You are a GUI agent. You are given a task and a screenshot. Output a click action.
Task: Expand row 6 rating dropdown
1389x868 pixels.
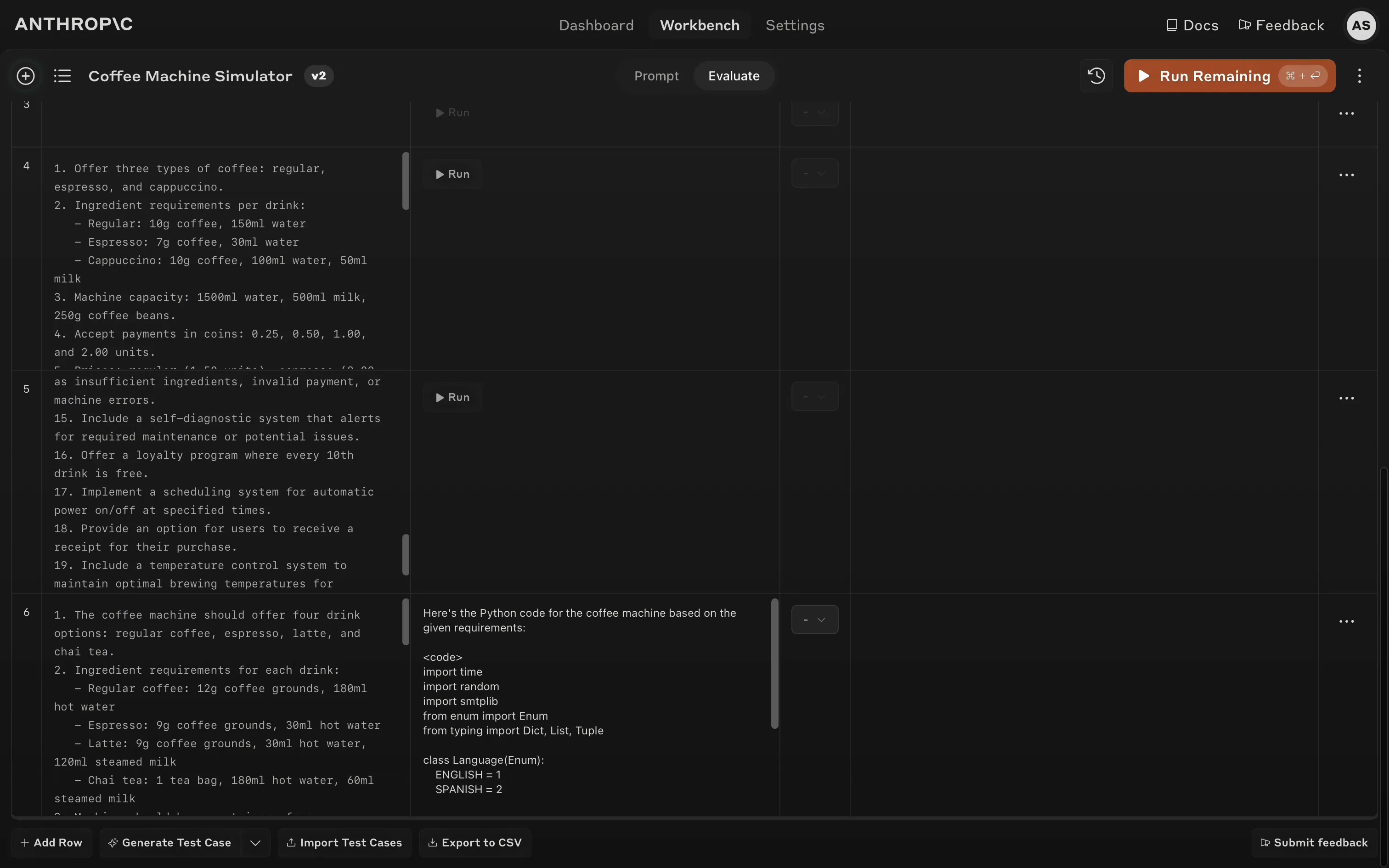tap(814, 620)
